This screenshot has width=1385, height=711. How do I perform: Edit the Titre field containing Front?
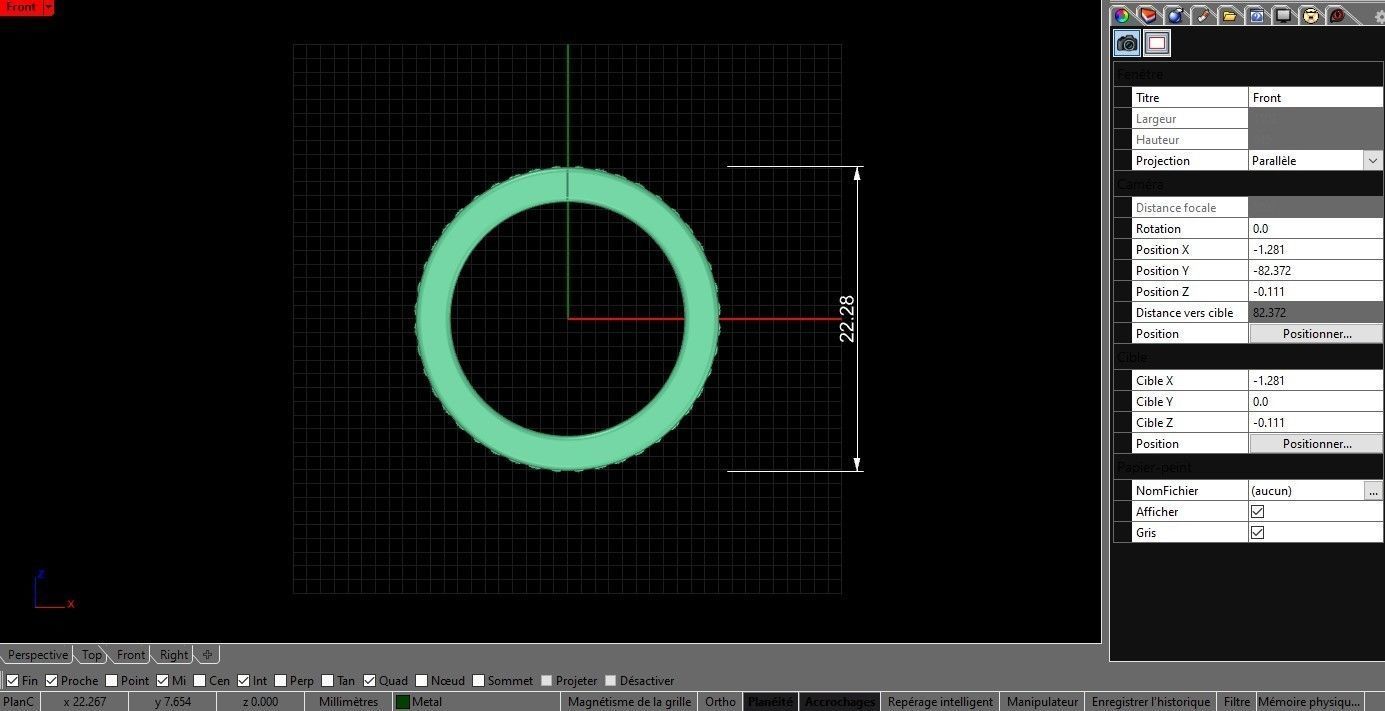pos(1316,98)
